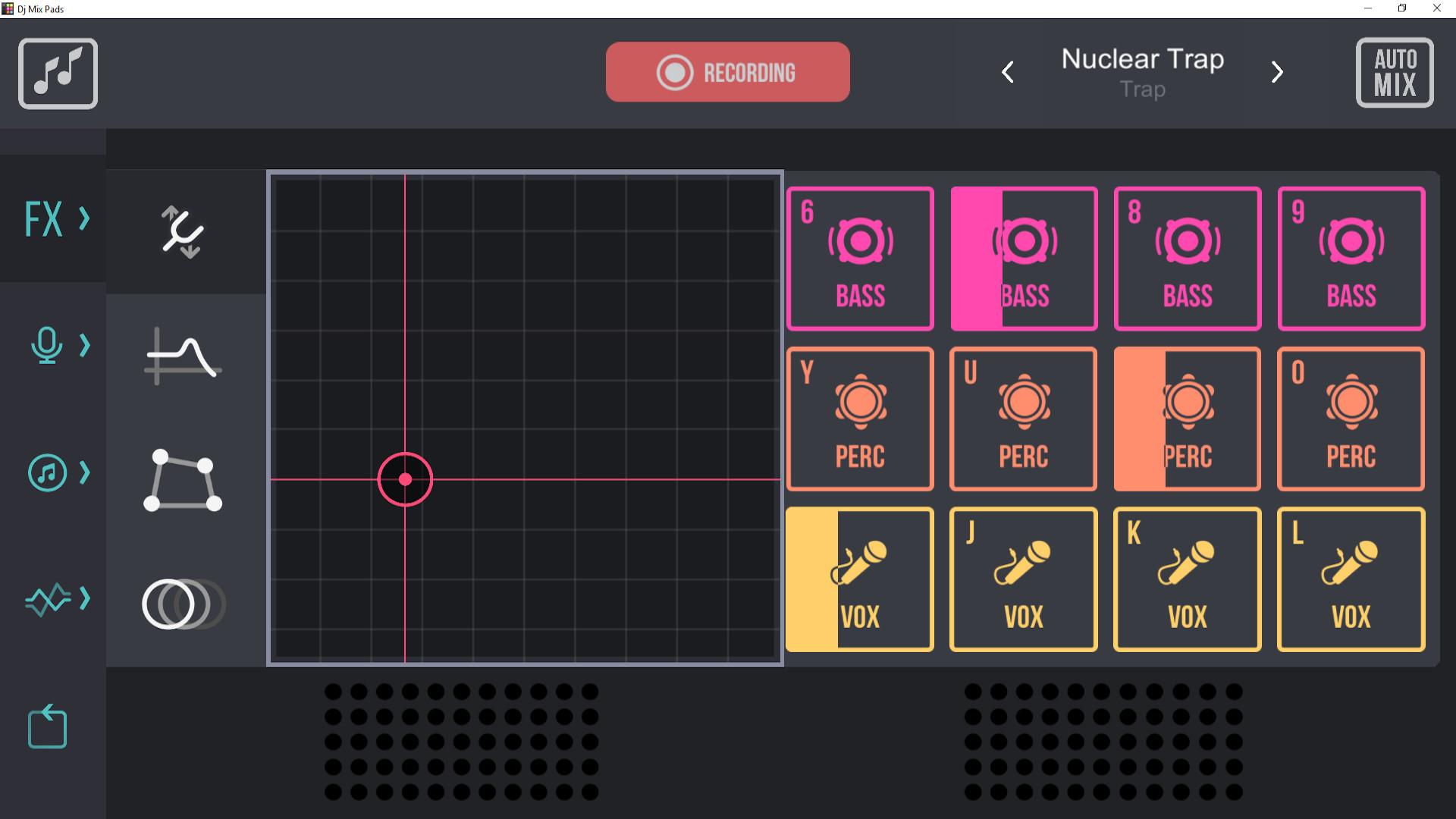Open the waveform panel in the sidebar
1456x819 pixels.
(x=47, y=599)
